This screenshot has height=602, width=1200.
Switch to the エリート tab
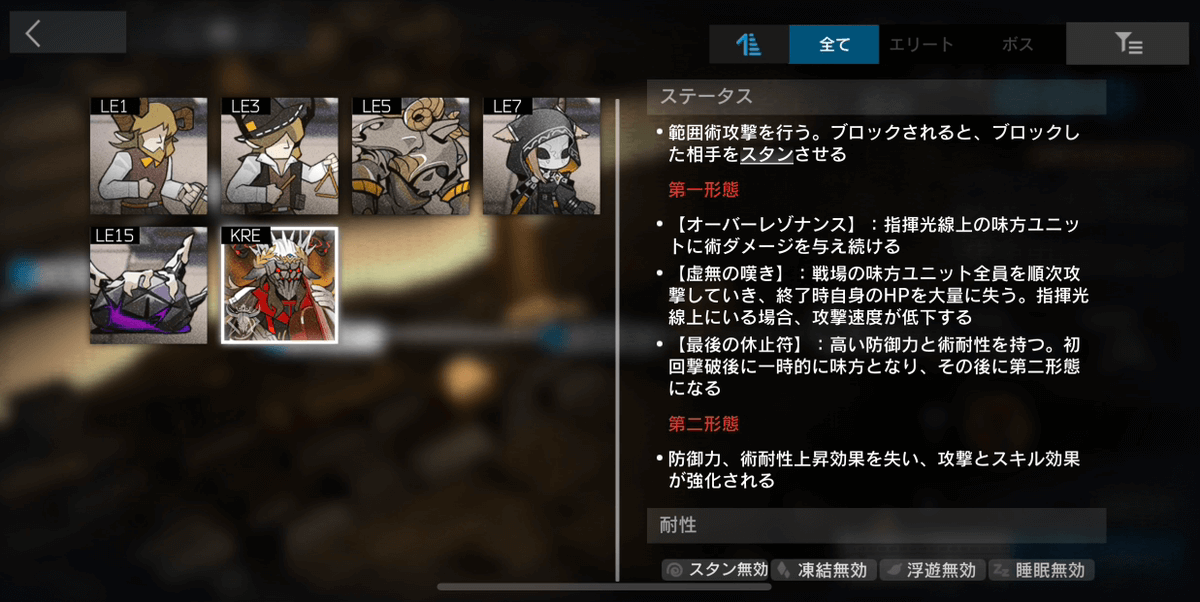pos(921,44)
